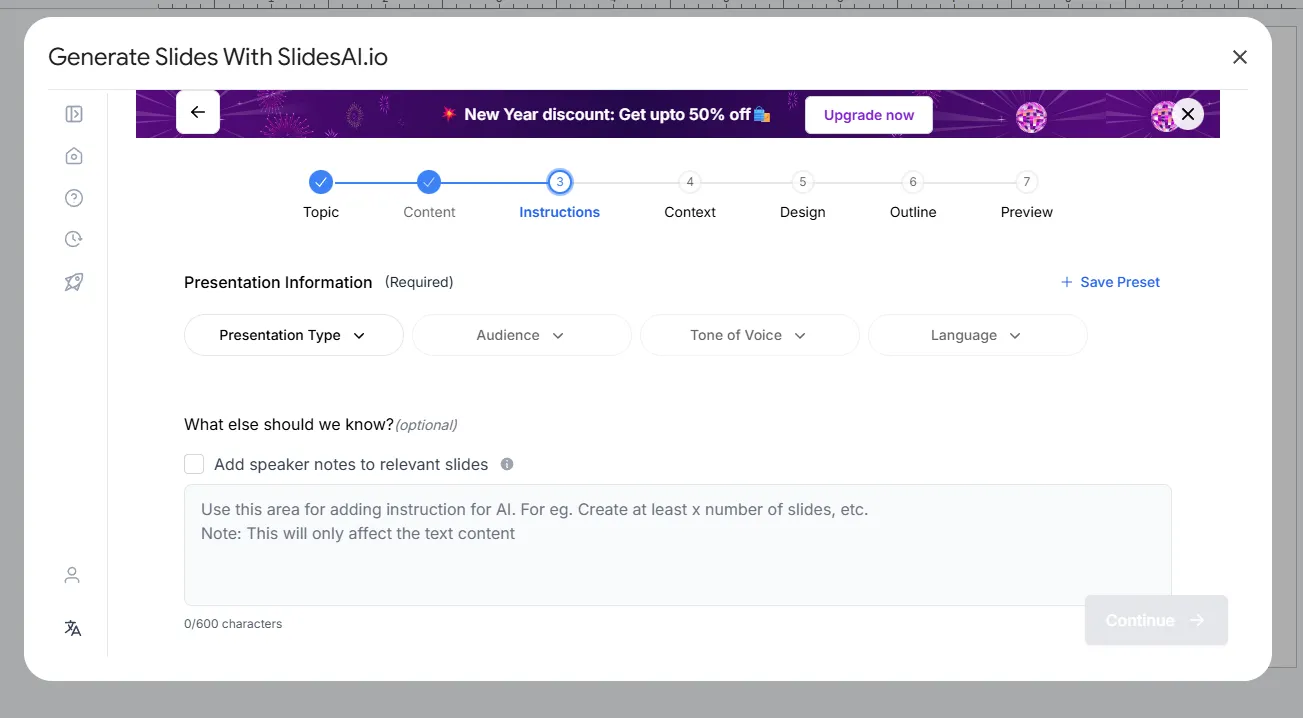
Task: Go back using the left arrow button
Action: pyautogui.click(x=198, y=112)
